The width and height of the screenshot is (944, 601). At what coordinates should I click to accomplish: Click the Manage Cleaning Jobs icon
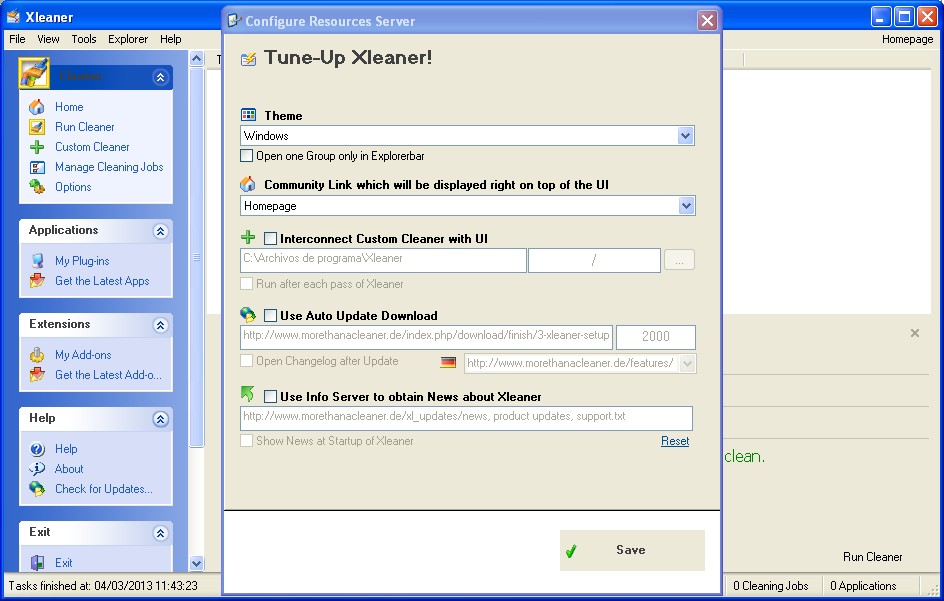tap(37, 167)
